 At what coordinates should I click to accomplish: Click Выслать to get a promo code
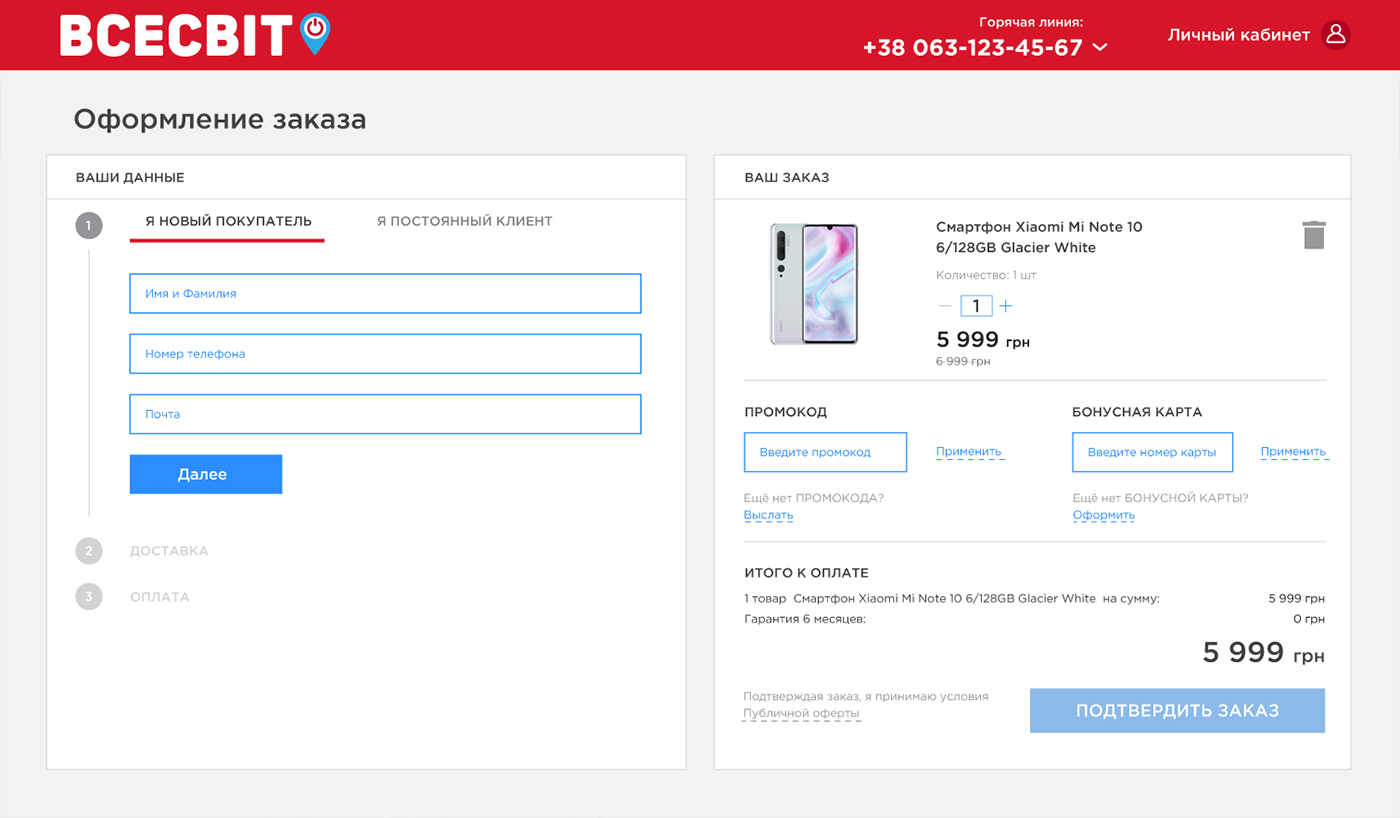pos(768,515)
